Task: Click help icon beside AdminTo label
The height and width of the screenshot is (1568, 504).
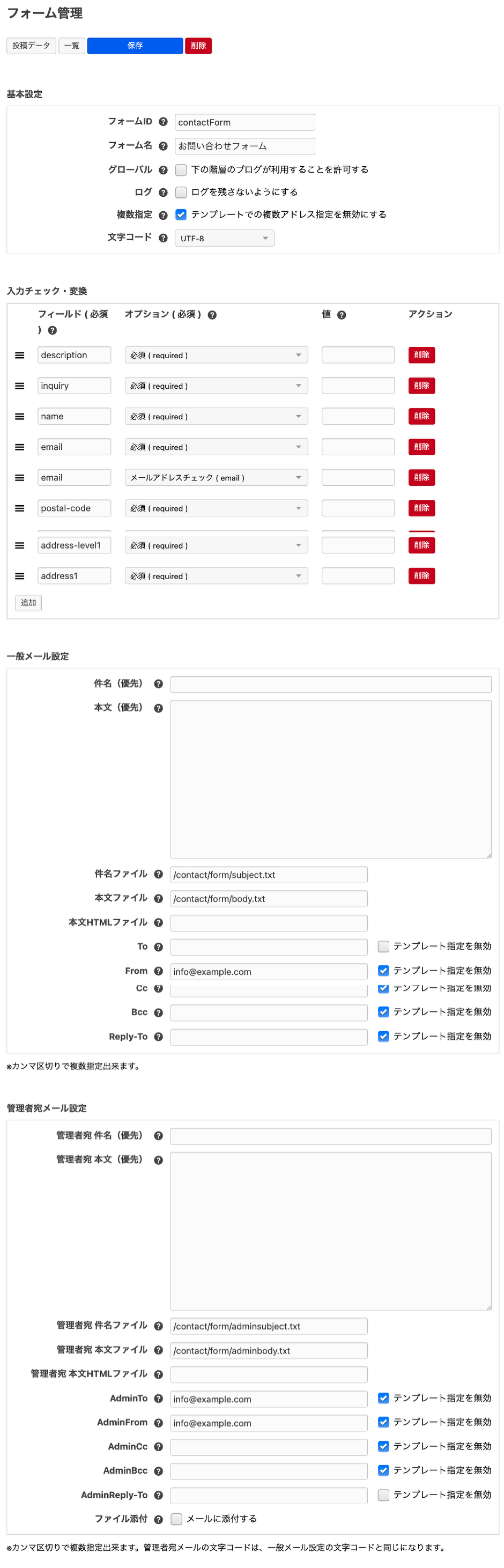Action: pyautogui.click(x=158, y=1399)
